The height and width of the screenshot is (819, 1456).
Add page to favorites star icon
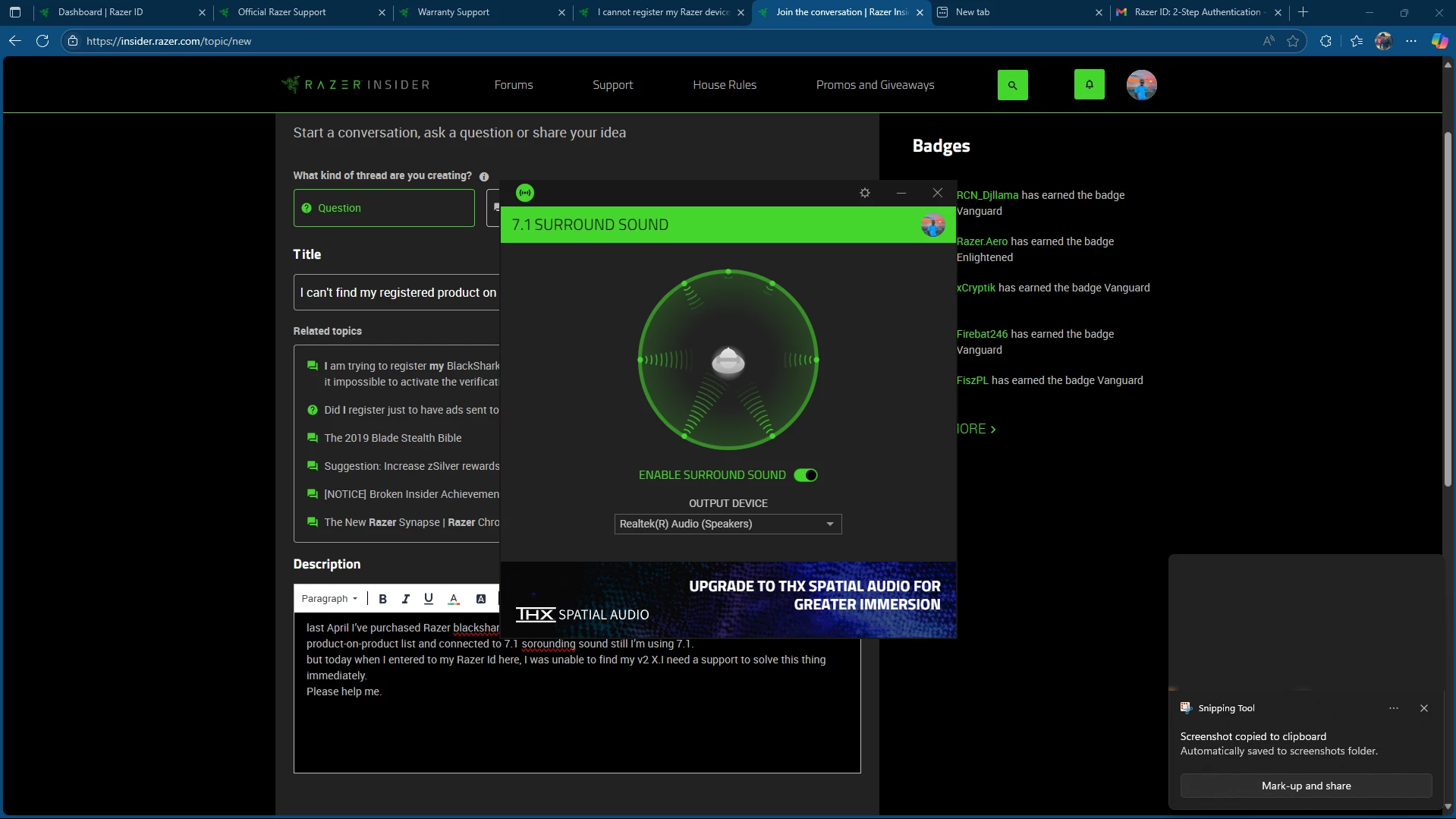click(x=1293, y=41)
